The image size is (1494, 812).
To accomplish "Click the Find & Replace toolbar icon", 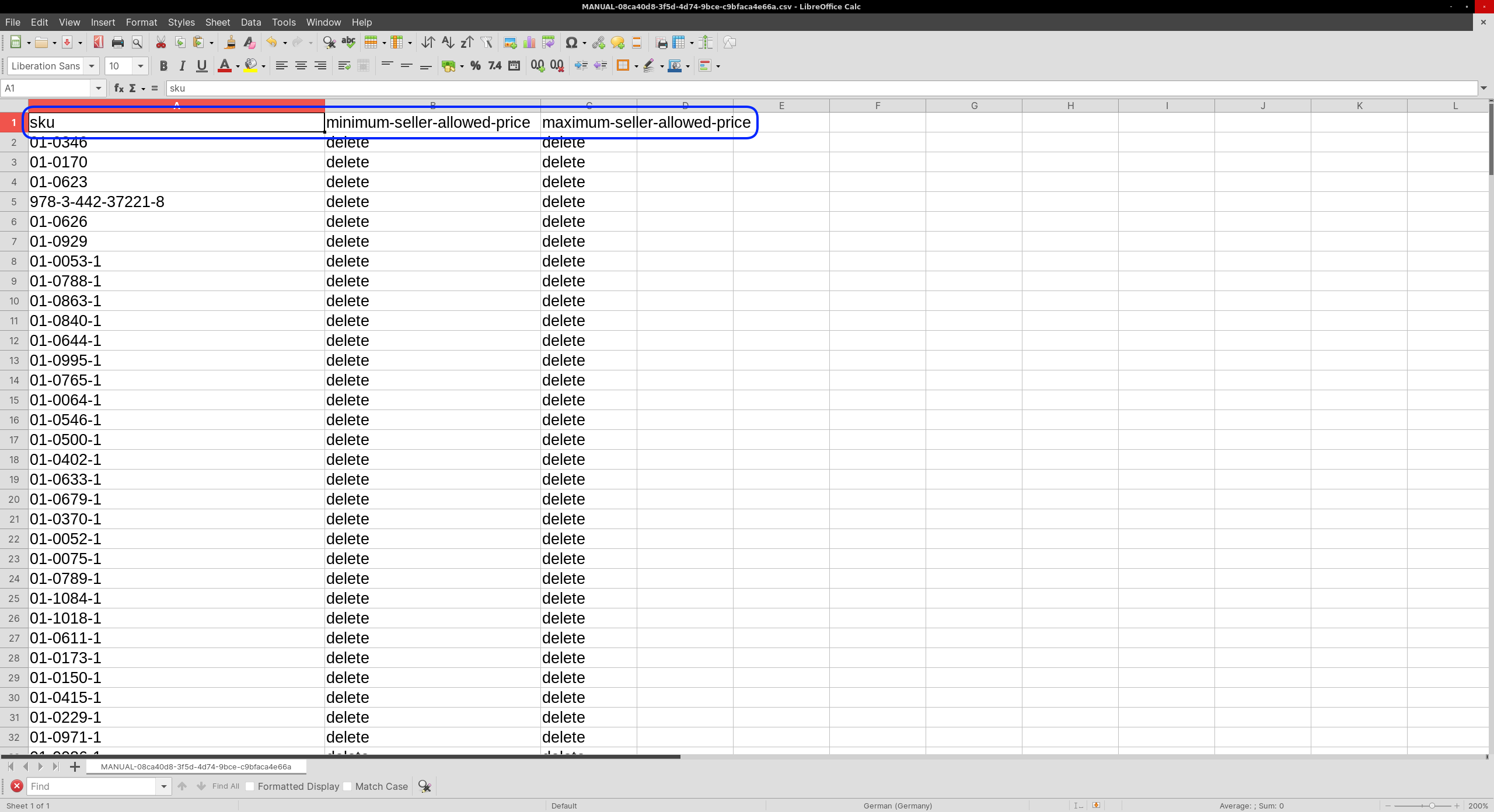I will point(329,43).
